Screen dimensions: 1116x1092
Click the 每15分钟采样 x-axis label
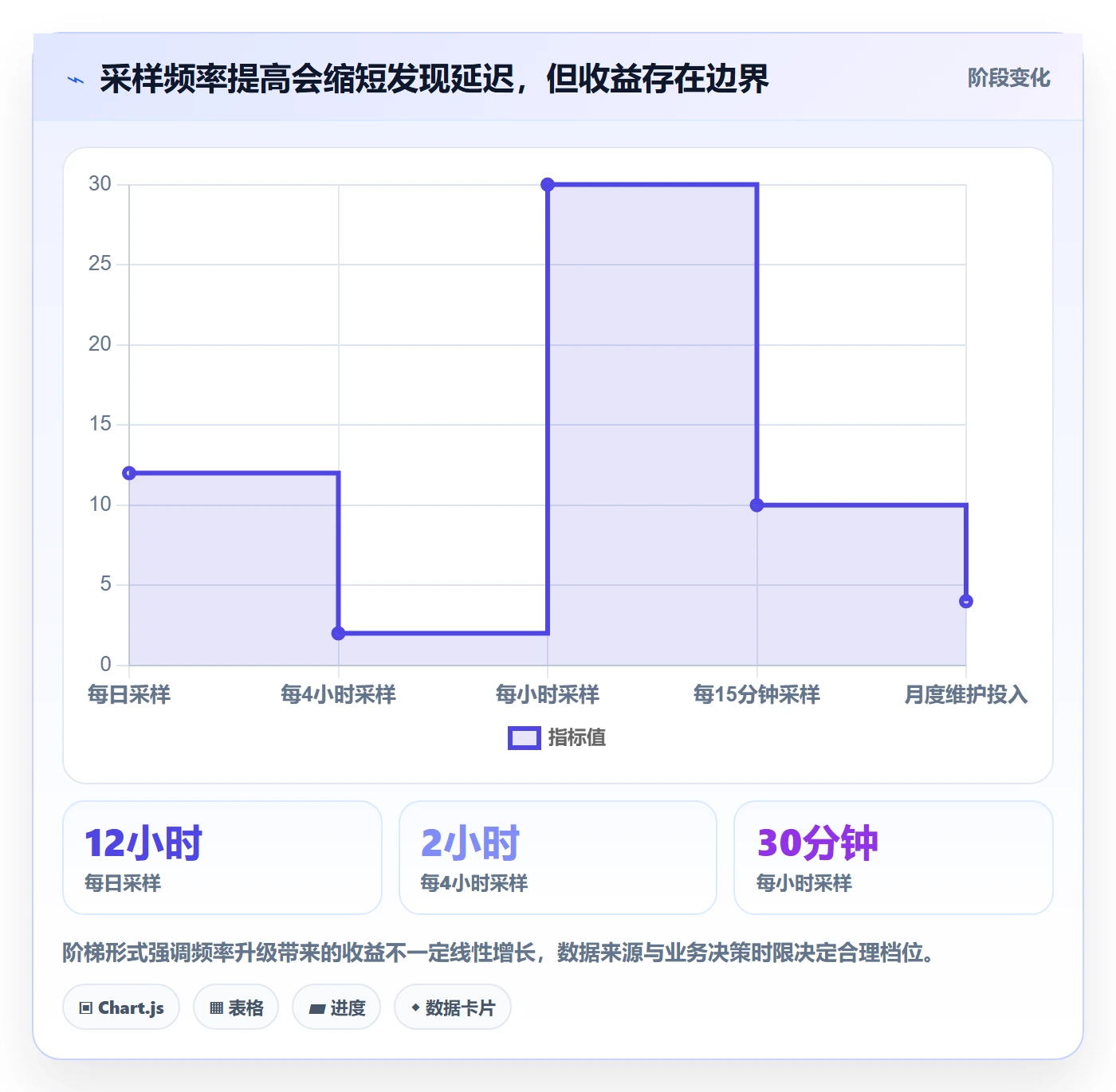pos(757,694)
